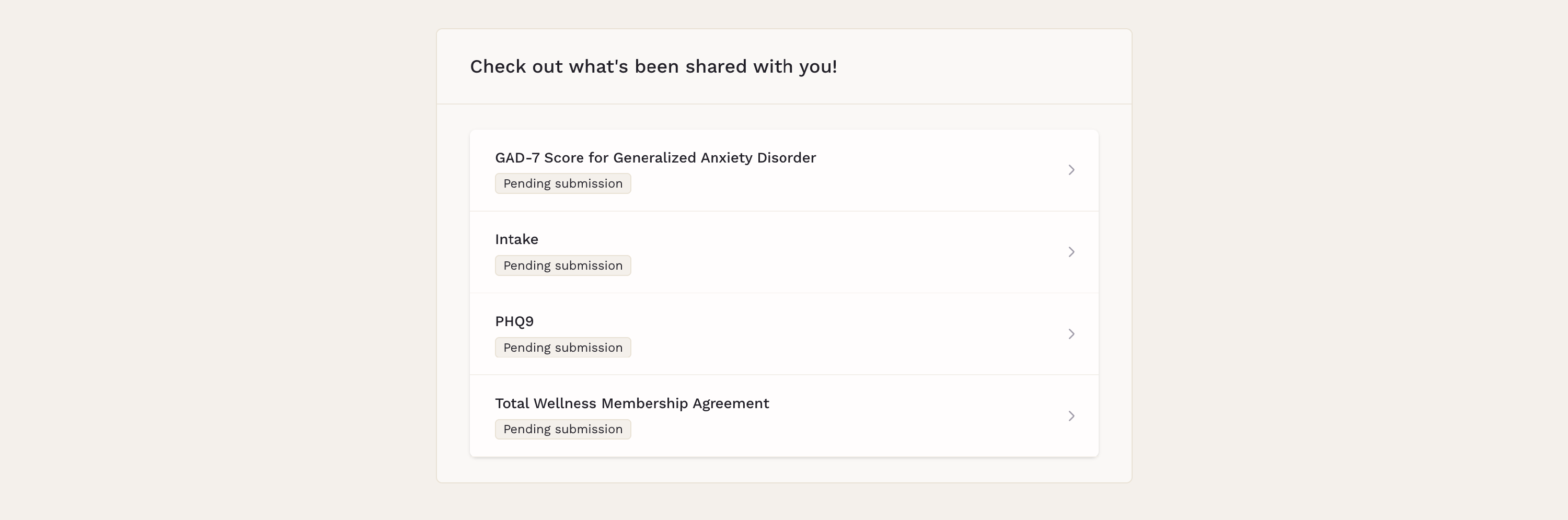Expand the Total Wellness Membership Agreement chevron

click(1071, 416)
